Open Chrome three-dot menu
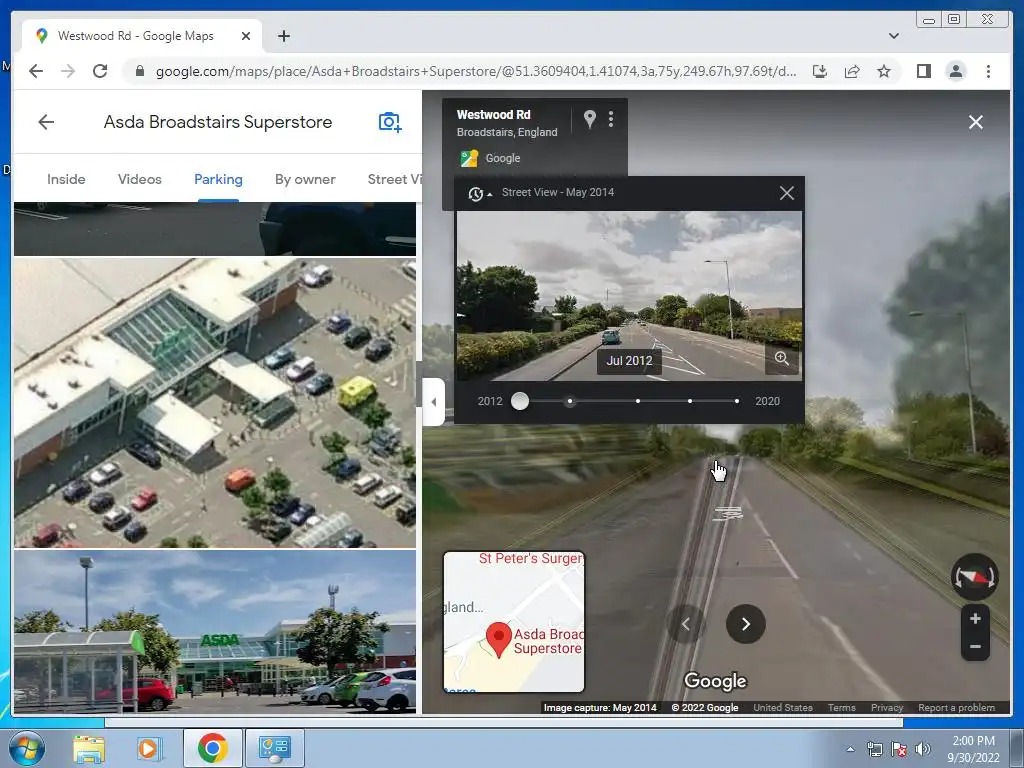The image size is (1024, 768). pyautogui.click(x=988, y=71)
